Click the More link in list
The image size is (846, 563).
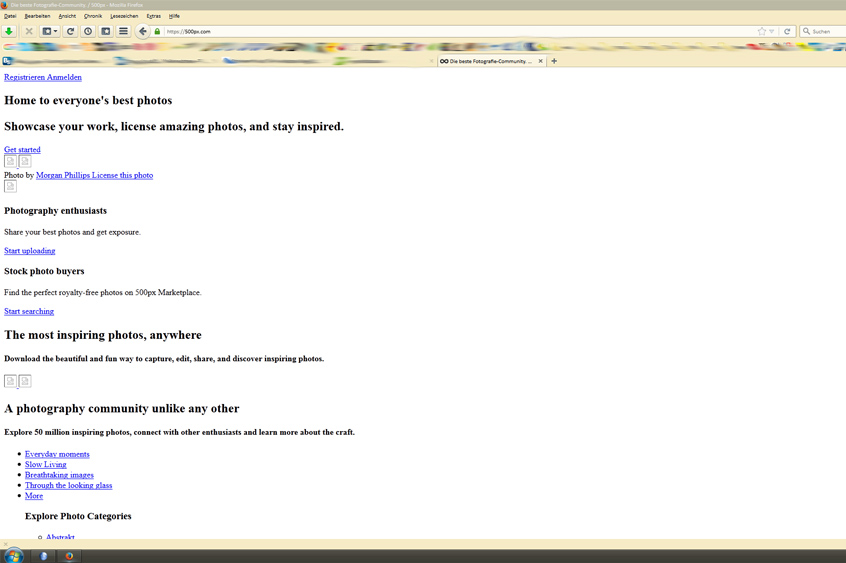pos(34,496)
